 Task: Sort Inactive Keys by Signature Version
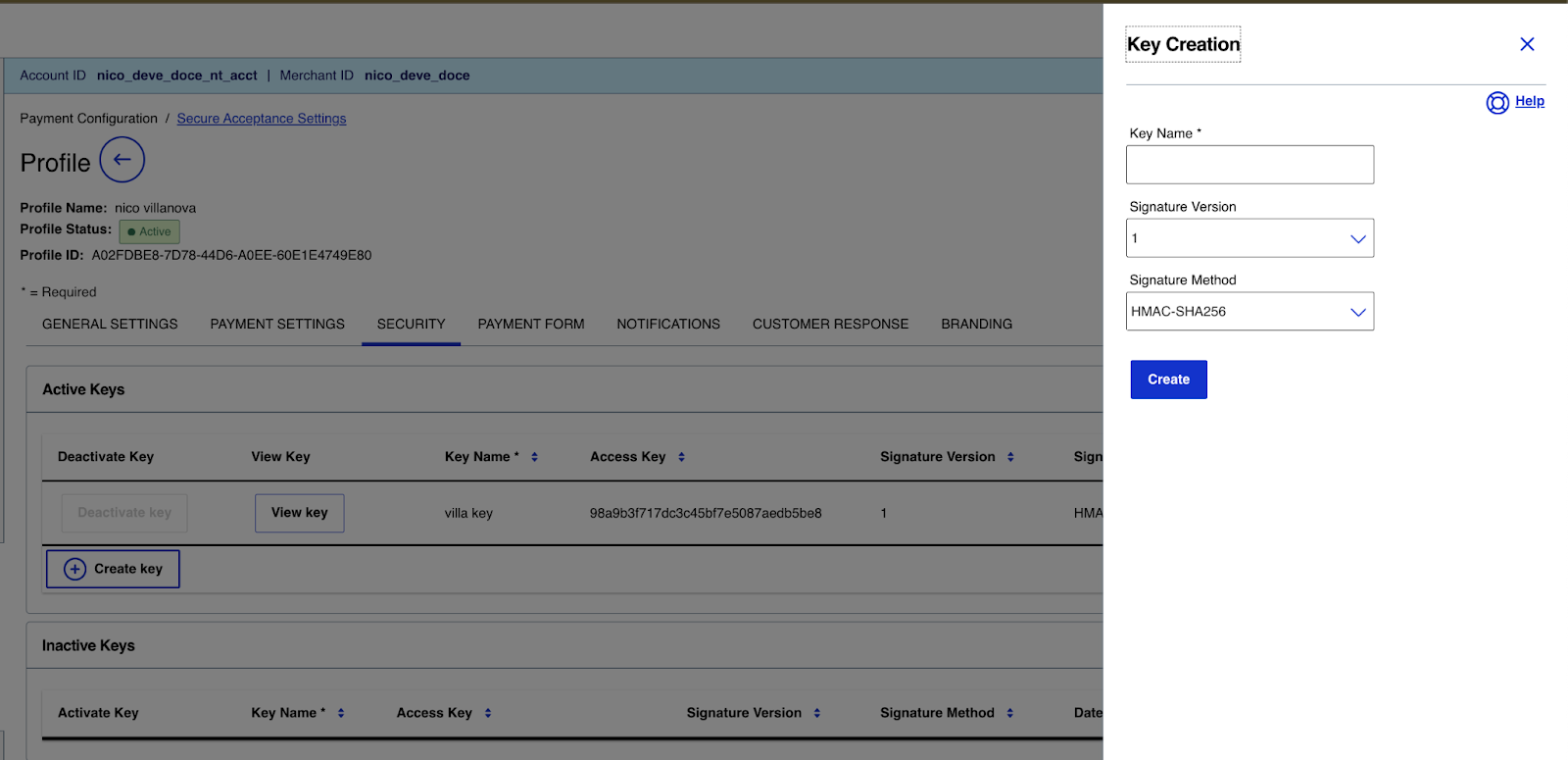[817, 713]
